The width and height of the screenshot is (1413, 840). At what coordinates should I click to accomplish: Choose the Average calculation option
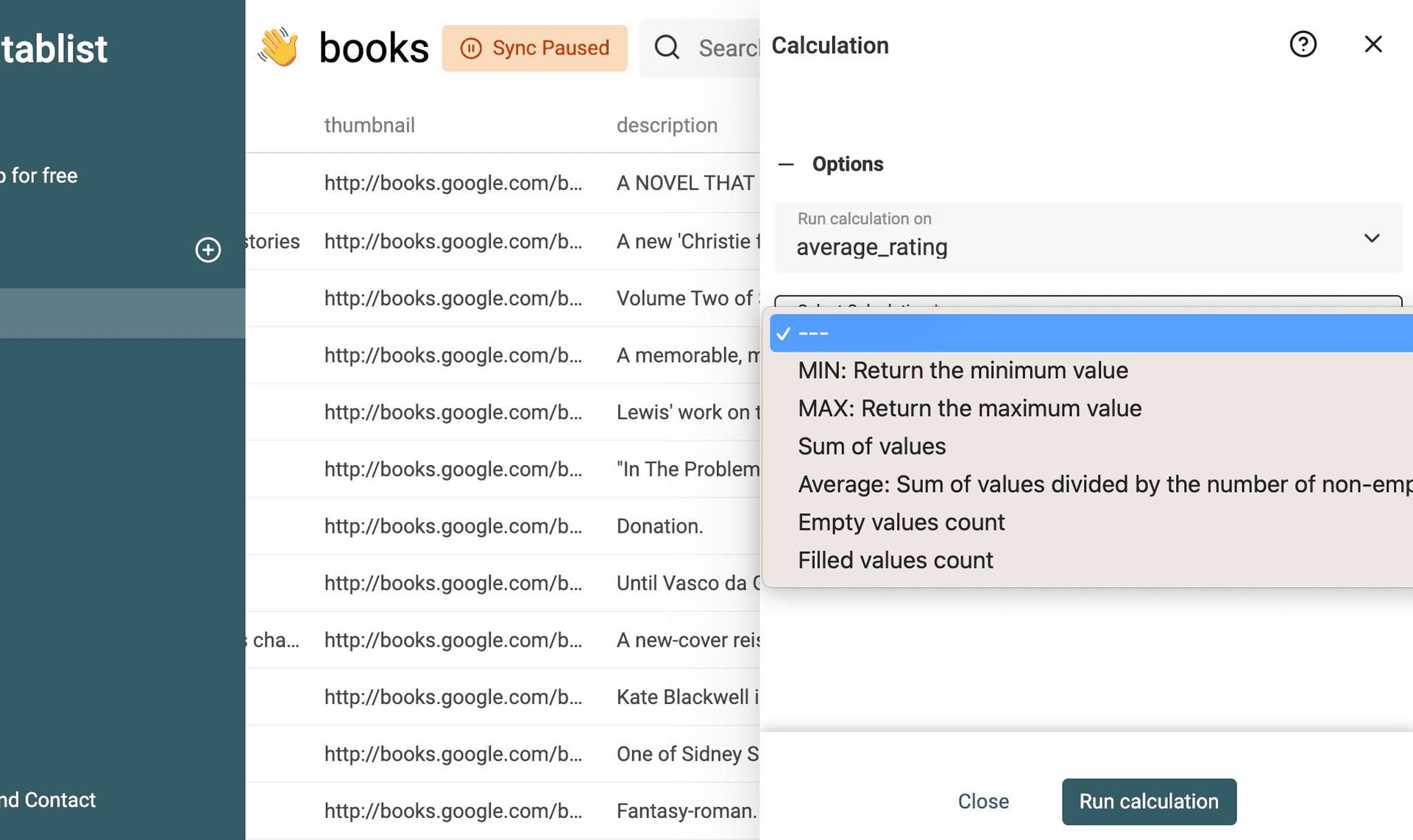pos(1030,484)
